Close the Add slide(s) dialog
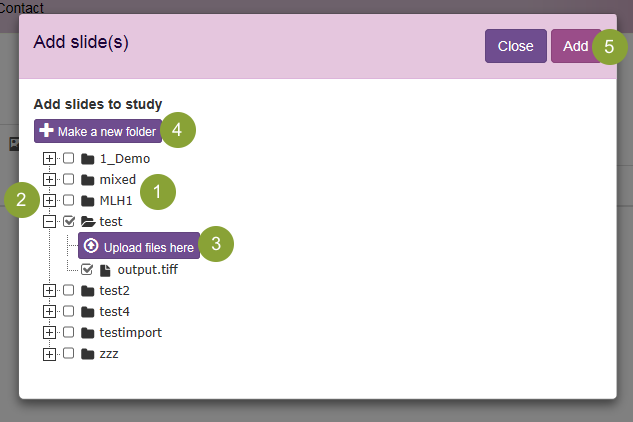 515,46
